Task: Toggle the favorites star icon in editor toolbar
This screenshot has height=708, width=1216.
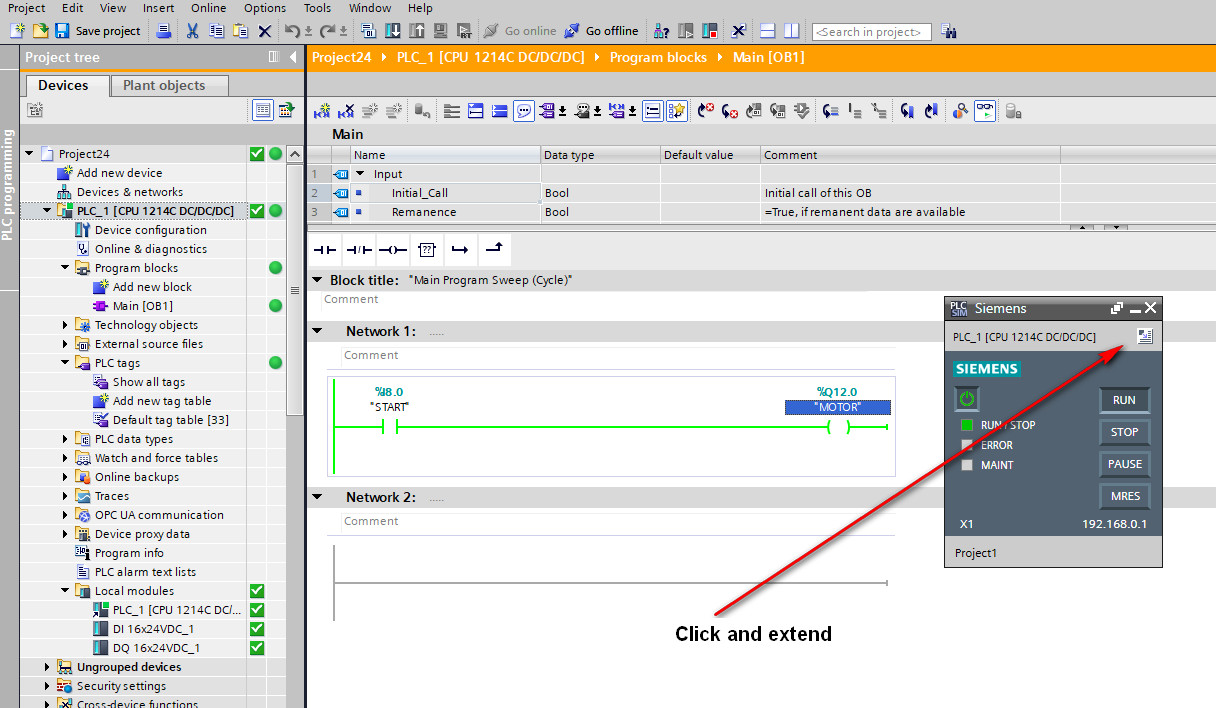Action: tap(678, 111)
